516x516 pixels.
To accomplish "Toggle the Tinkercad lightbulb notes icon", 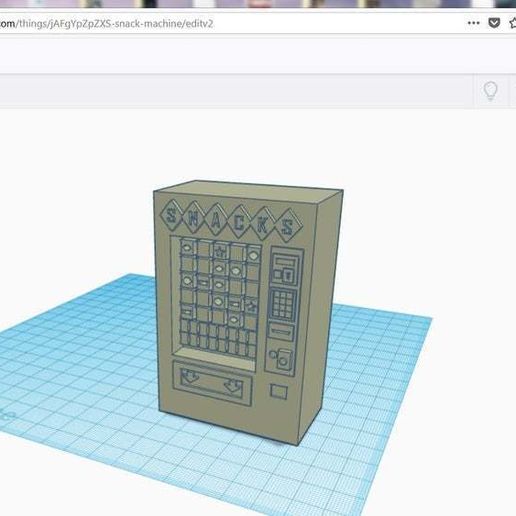I will tap(490, 91).
